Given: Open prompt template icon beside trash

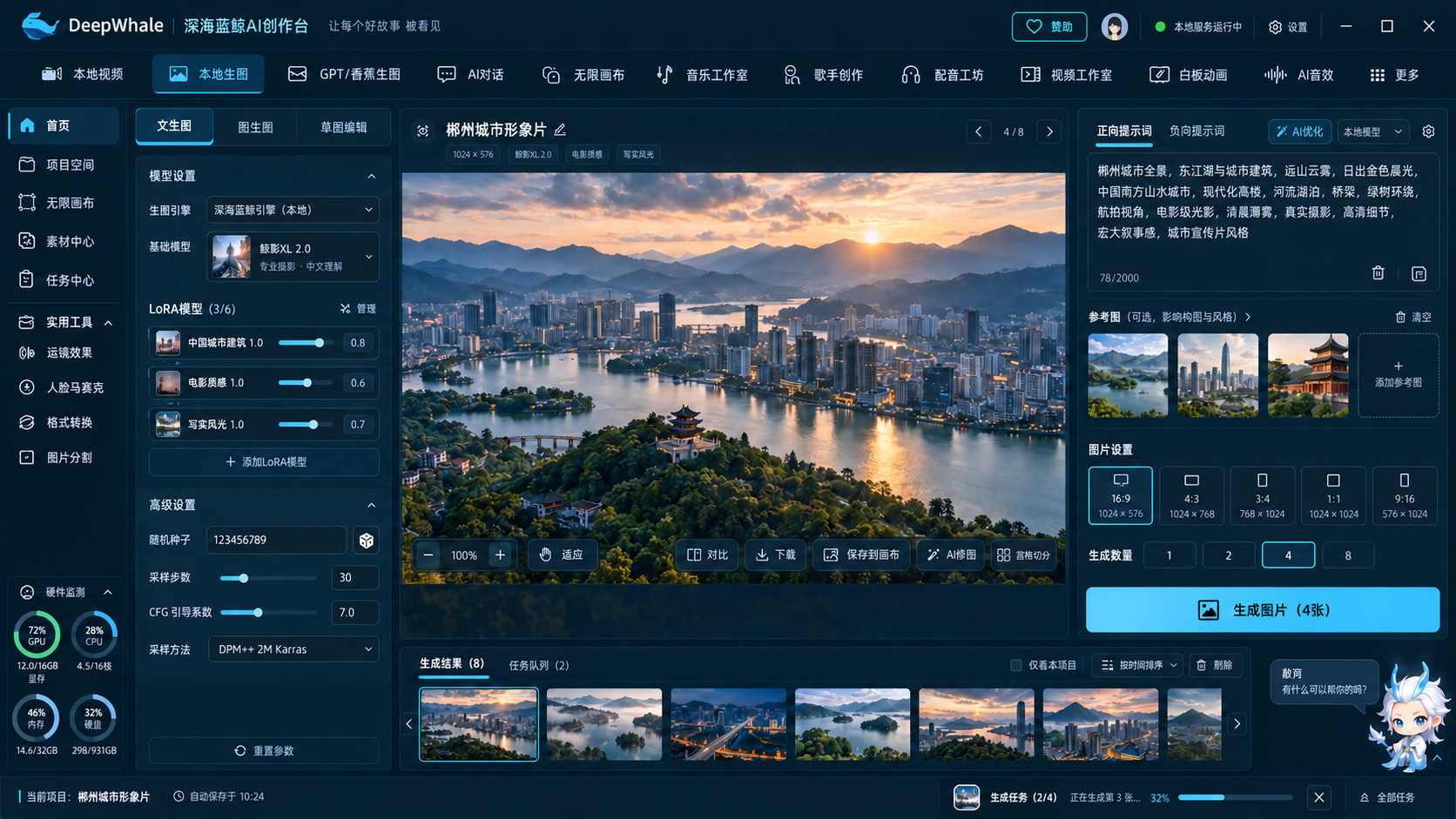Looking at the screenshot, I should (x=1419, y=273).
